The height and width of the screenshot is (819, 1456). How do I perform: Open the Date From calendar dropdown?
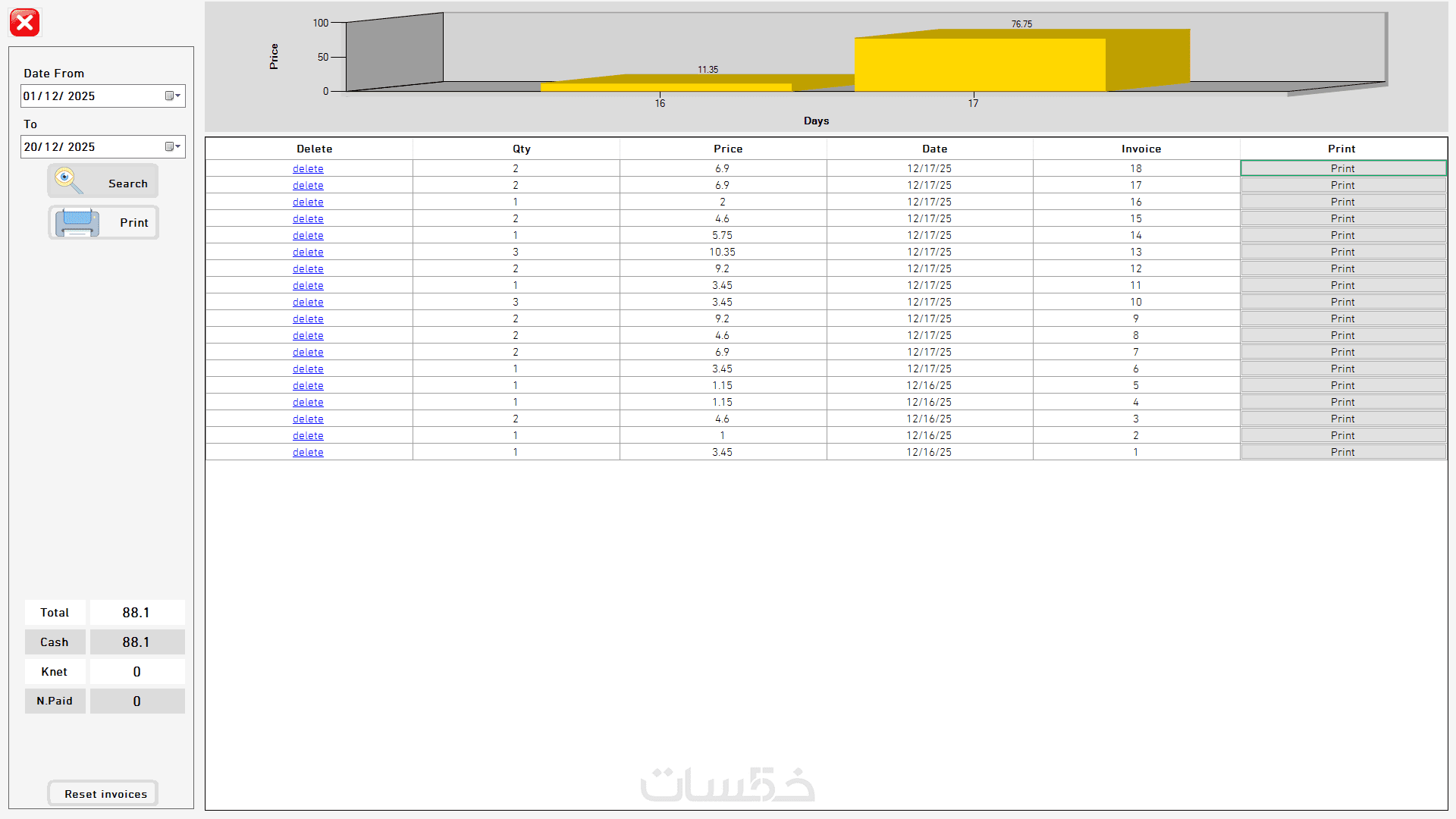tap(173, 96)
